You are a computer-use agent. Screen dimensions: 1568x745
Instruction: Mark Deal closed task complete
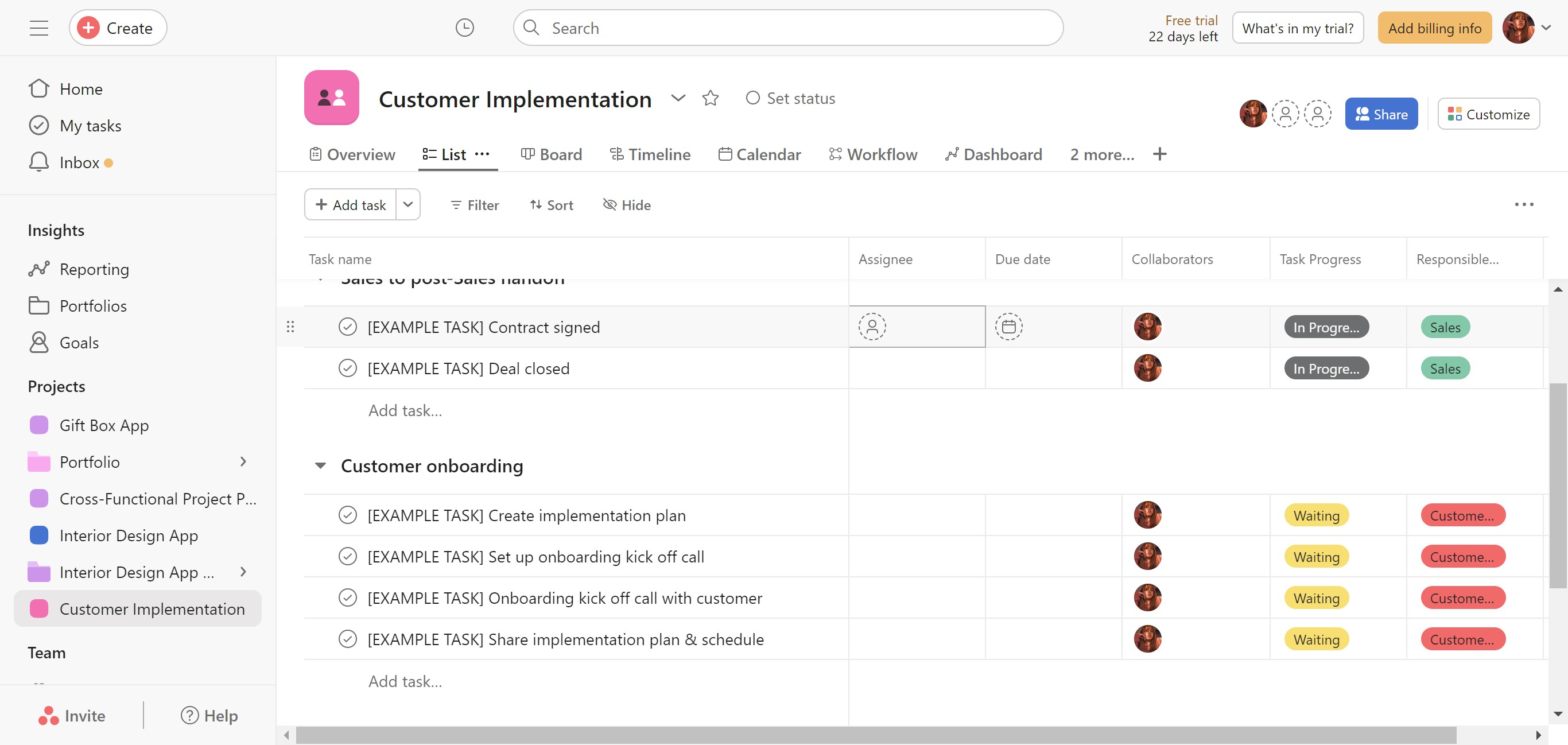347,368
